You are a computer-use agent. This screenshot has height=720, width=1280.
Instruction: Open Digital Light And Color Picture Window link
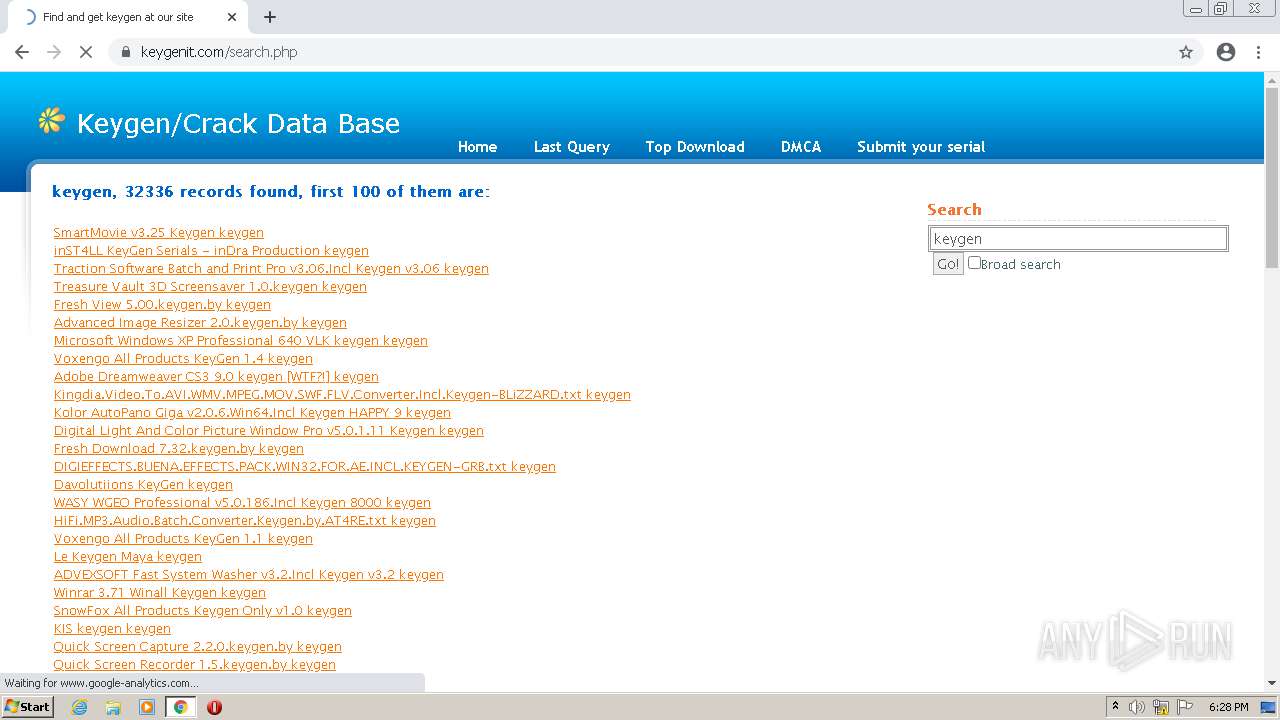[x=269, y=430]
